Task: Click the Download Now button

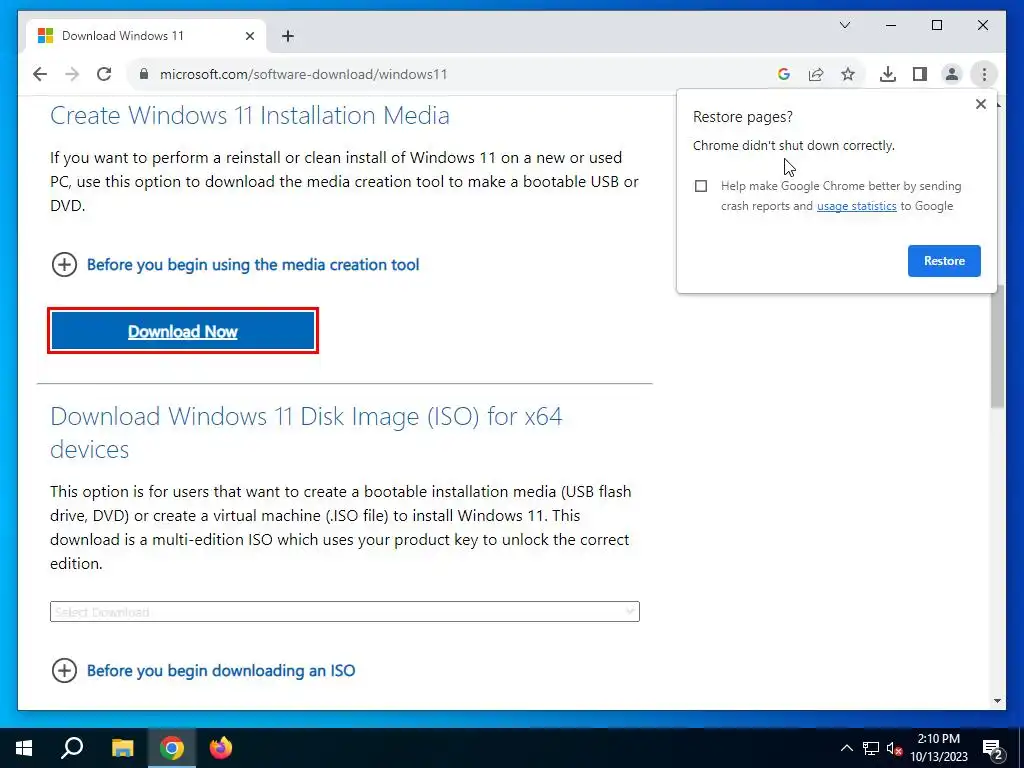Action: (183, 331)
